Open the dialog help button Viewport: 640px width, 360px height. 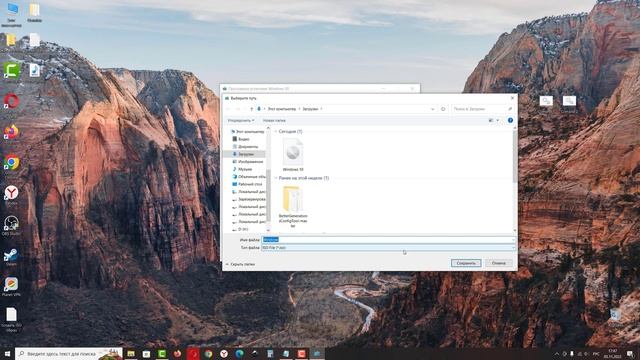coord(510,120)
